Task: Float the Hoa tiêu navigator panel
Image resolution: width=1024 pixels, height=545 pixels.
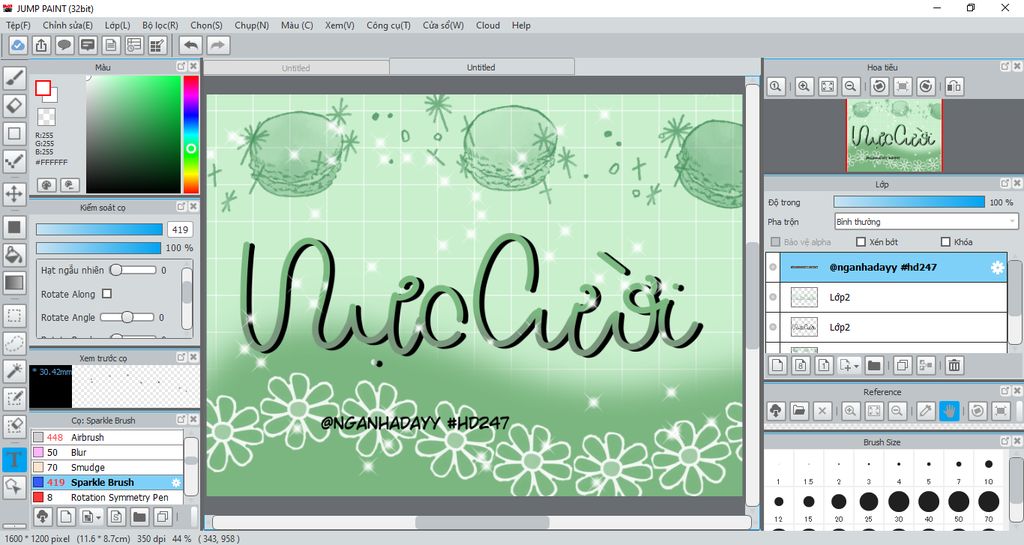Action: tap(1004, 66)
